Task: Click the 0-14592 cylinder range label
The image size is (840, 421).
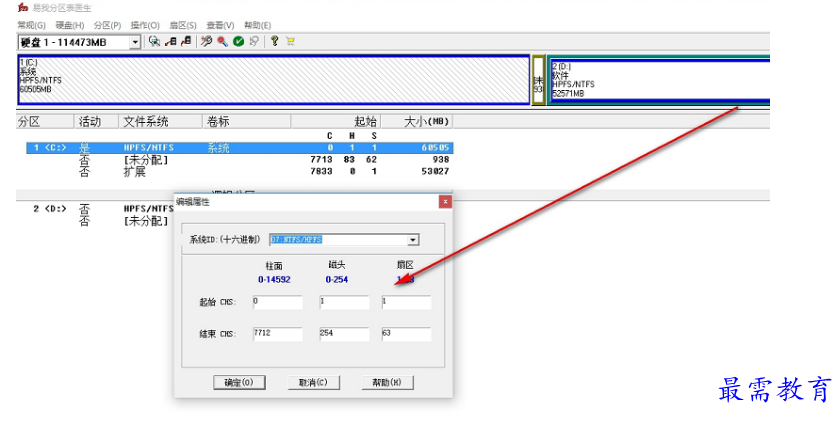Action: [274, 280]
